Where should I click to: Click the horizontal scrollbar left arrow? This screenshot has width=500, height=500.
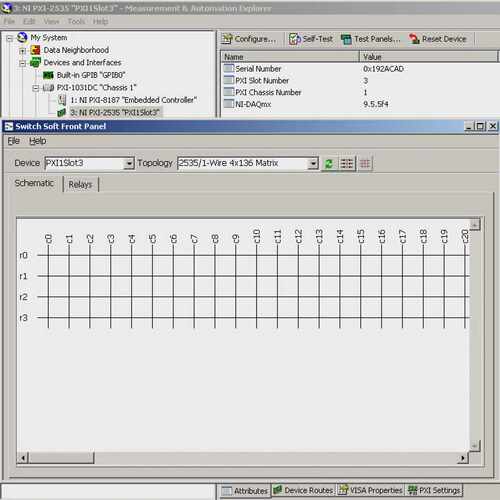pos(23,458)
